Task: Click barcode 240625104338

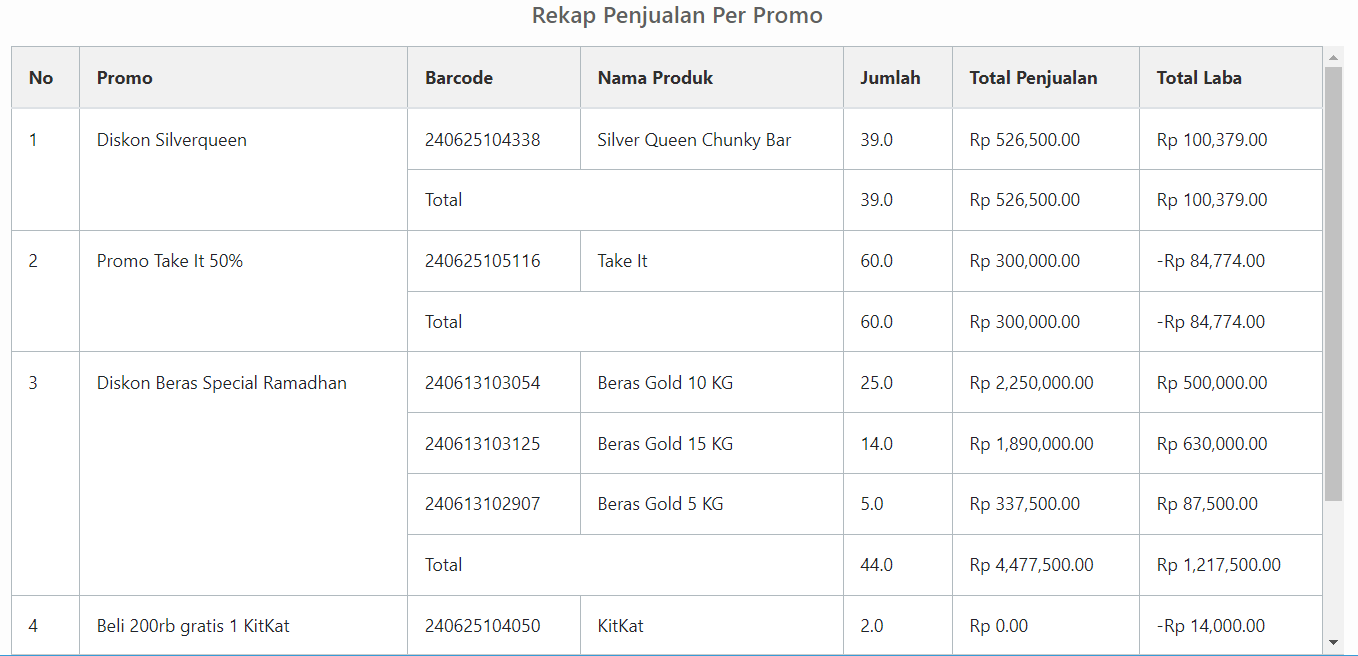Action: click(482, 140)
